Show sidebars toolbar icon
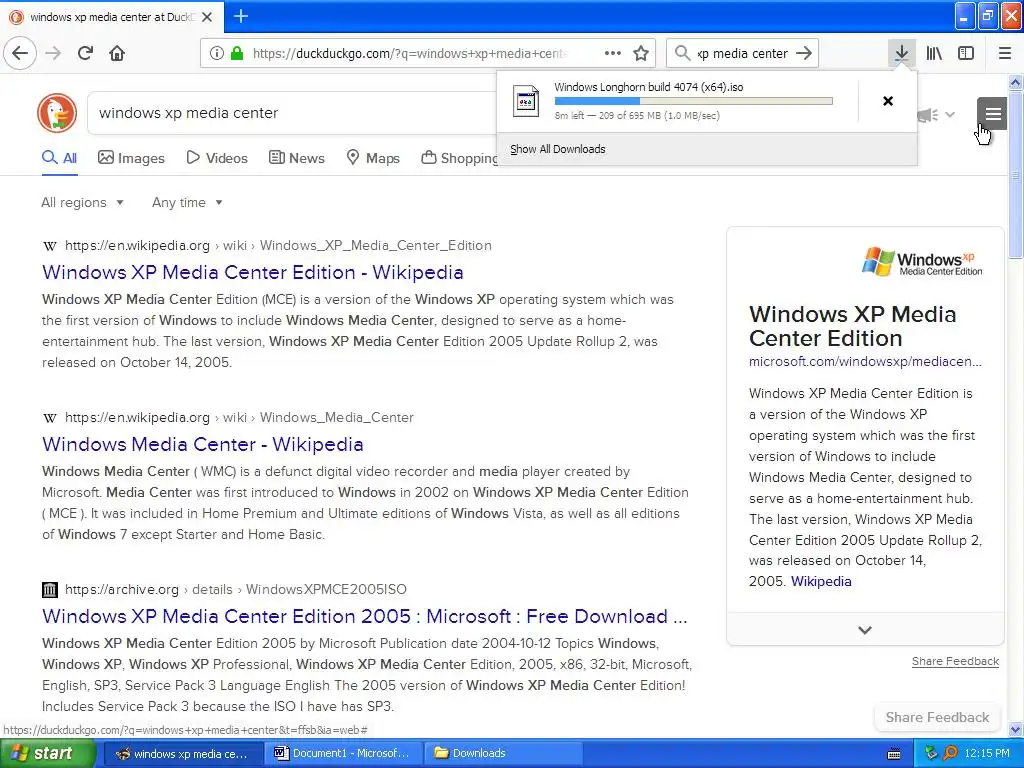Viewport: 1024px width, 768px height. coord(966,54)
